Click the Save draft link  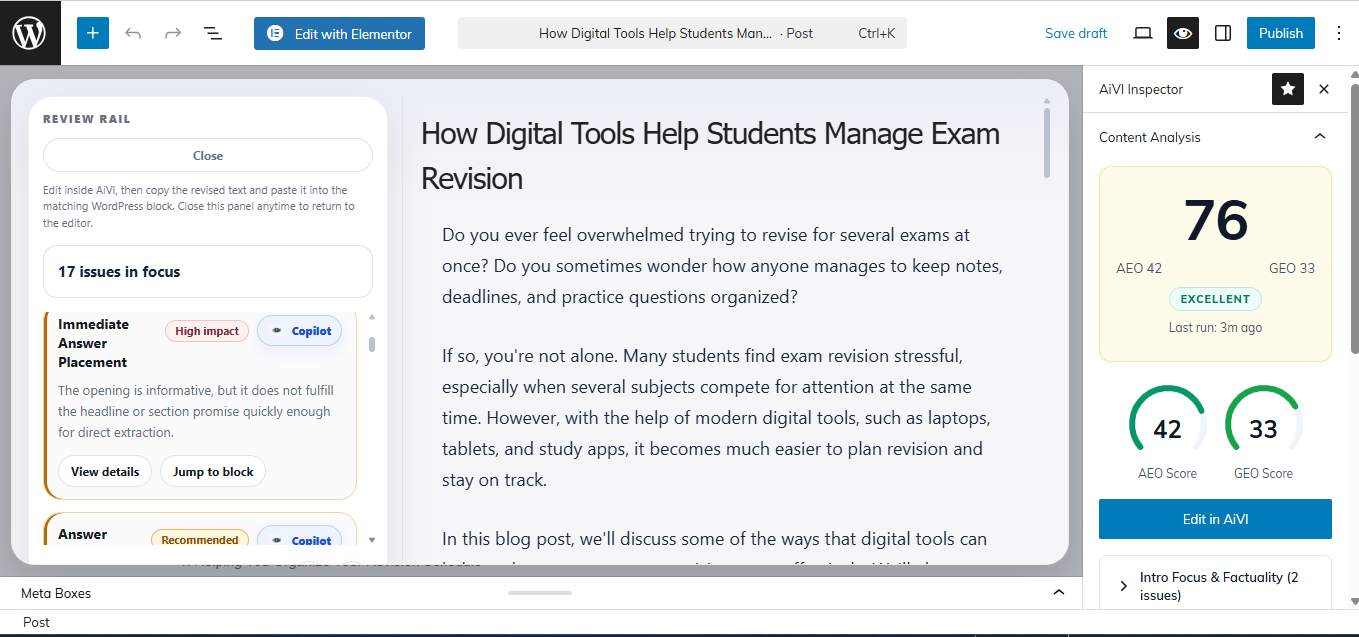pos(1076,33)
